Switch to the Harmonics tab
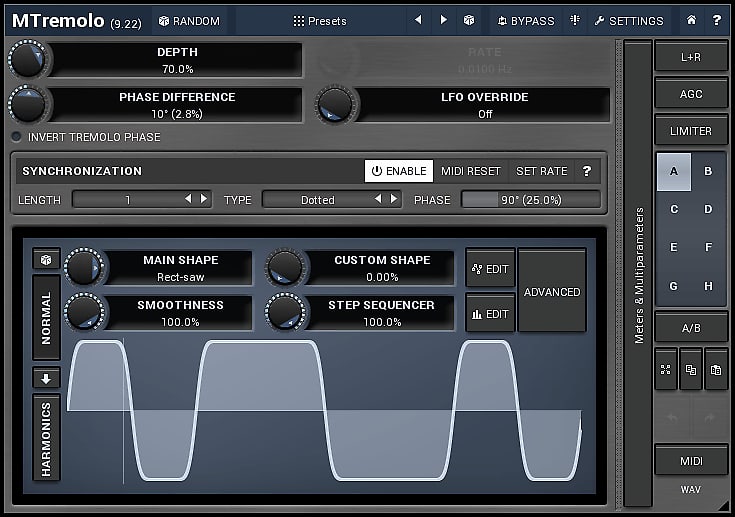Screen dimensions: 735x517 46,437
